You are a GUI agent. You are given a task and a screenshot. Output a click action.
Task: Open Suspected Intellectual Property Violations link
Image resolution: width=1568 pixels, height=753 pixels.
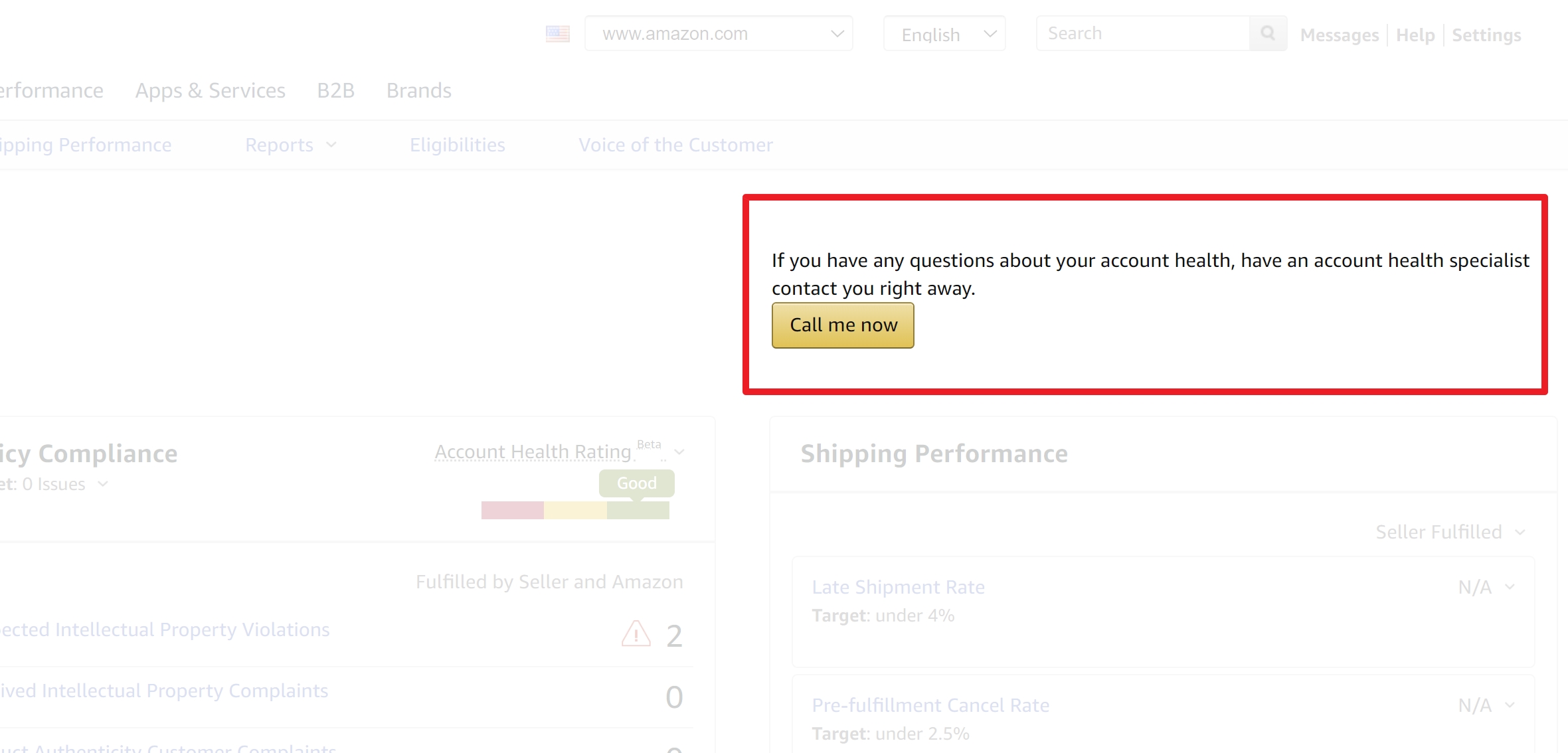tap(165, 629)
